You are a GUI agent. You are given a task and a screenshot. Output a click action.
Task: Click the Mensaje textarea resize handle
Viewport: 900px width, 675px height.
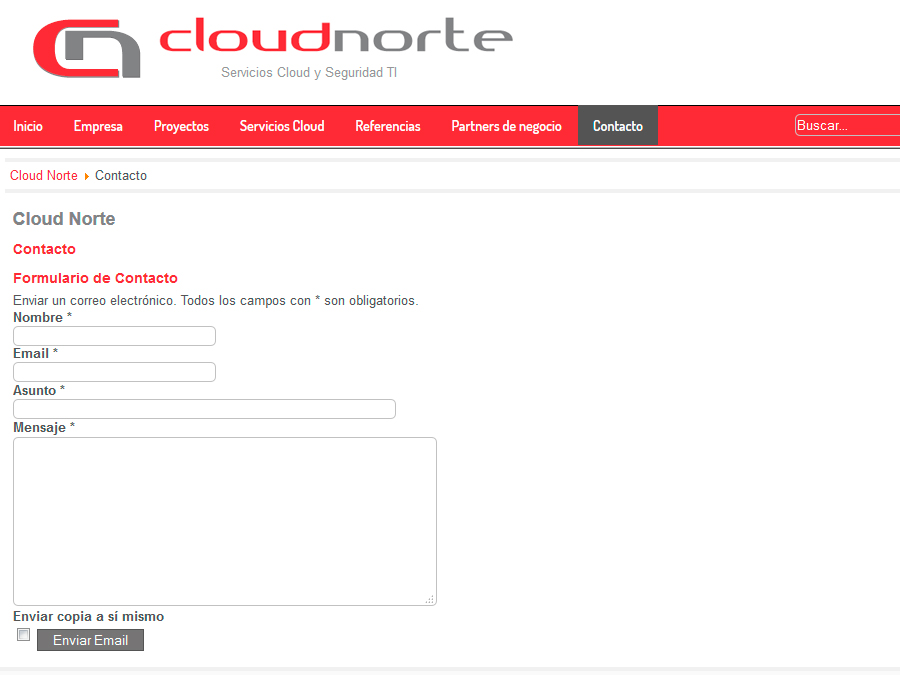430,599
